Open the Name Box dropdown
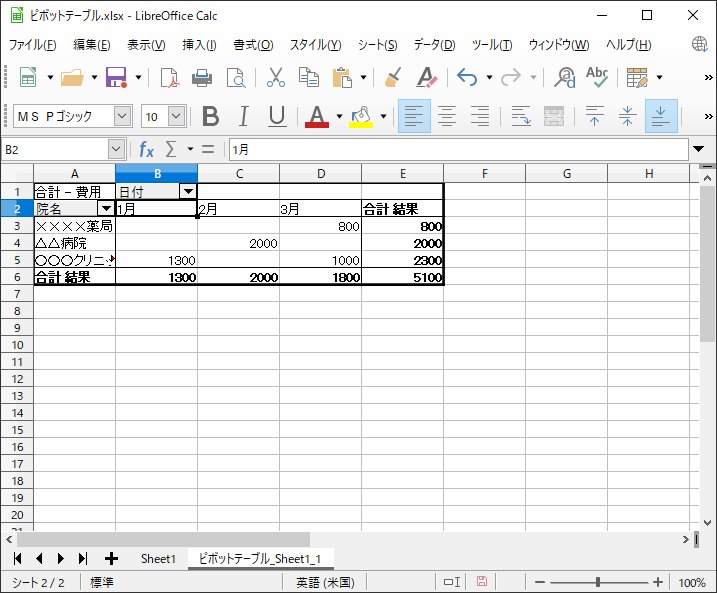The image size is (717, 593). 116,149
